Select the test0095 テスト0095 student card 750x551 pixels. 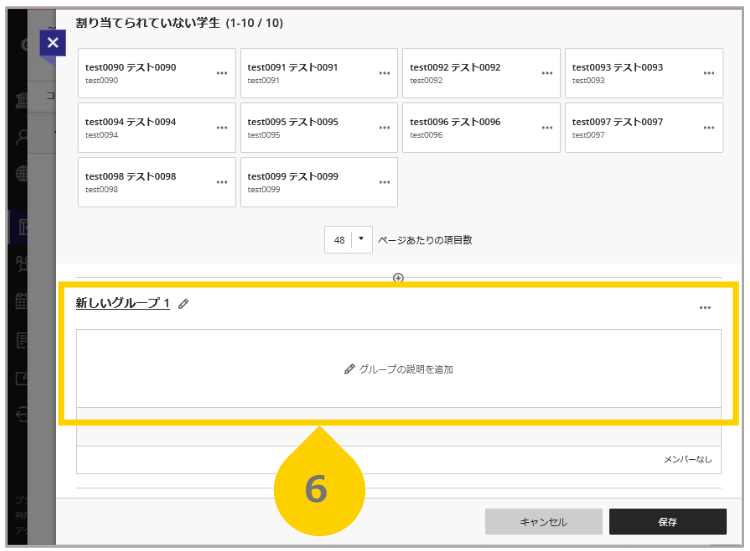click(x=319, y=128)
